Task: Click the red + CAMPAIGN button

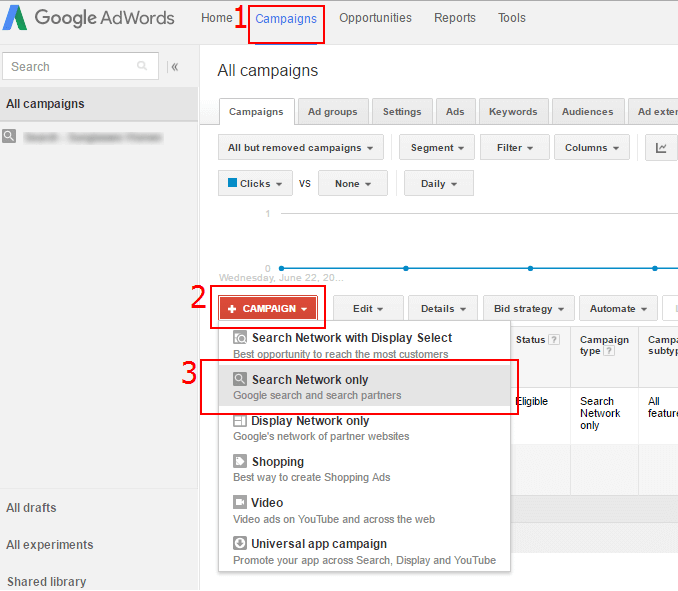Action: coord(268,308)
